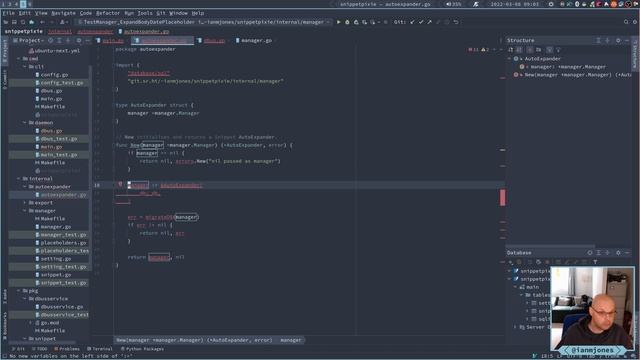Hide the Database panel with minus icon
Viewport: 640px width, 360px height.
(x=627, y=253)
